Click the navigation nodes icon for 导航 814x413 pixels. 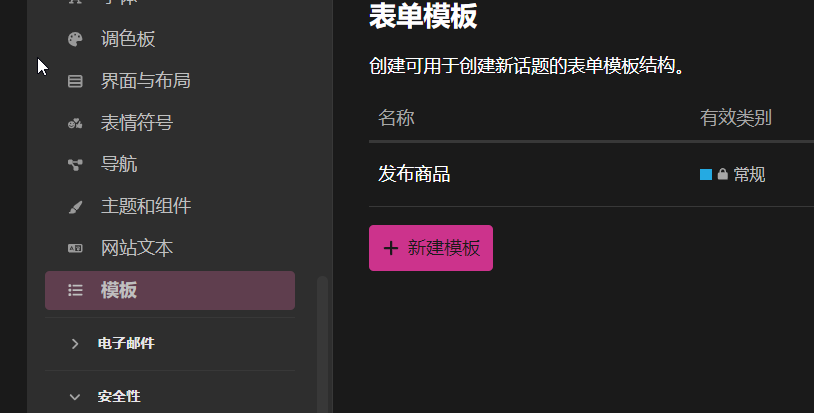pos(75,164)
